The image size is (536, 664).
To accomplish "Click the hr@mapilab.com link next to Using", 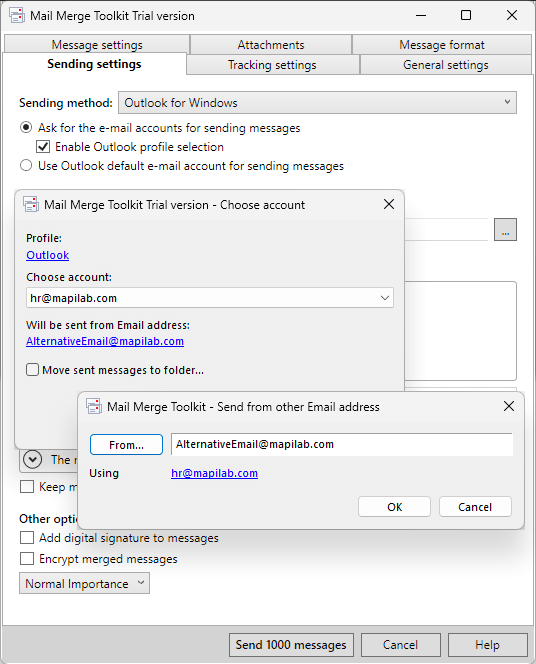I will tap(214, 473).
